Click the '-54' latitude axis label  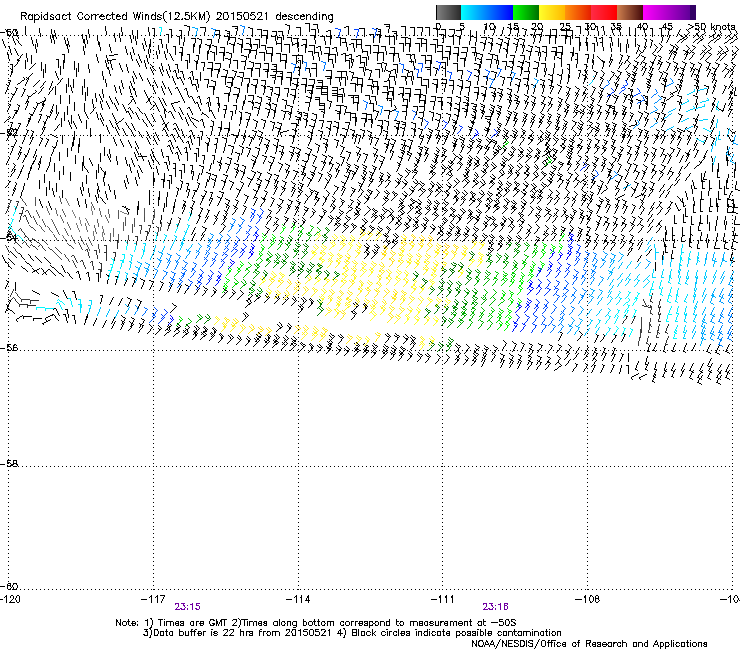(9, 237)
